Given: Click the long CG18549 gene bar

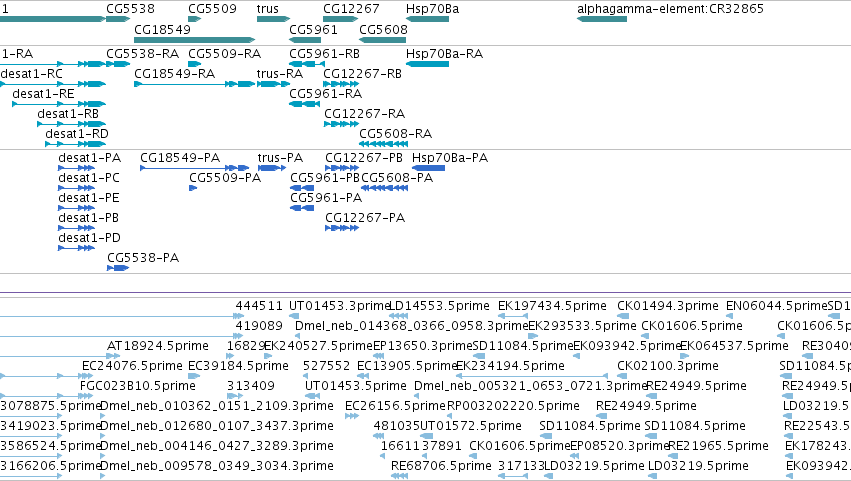Looking at the screenshot, I should click(194, 40).
